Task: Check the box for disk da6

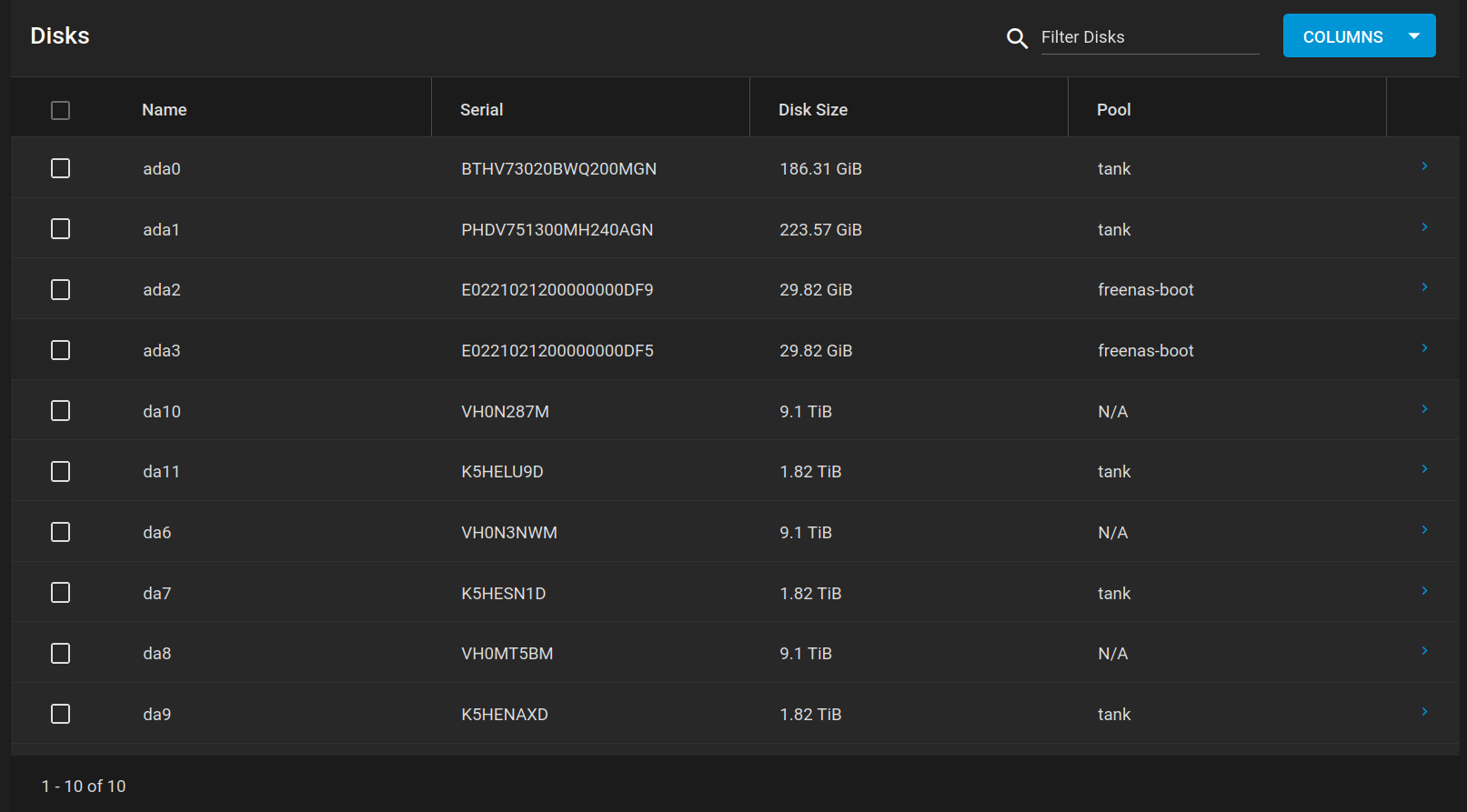Action: [61, 532]
